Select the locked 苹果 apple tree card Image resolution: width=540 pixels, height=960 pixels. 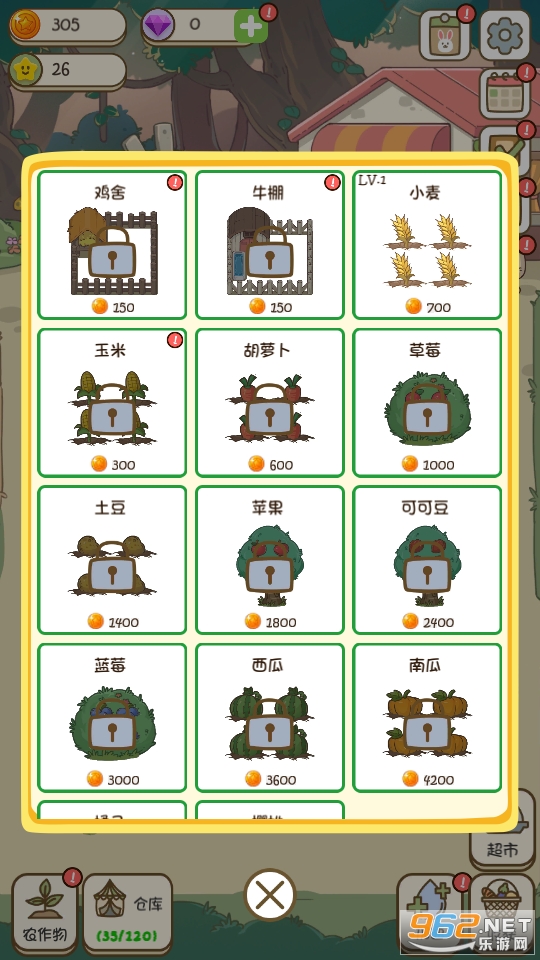[x=269, y=560]
